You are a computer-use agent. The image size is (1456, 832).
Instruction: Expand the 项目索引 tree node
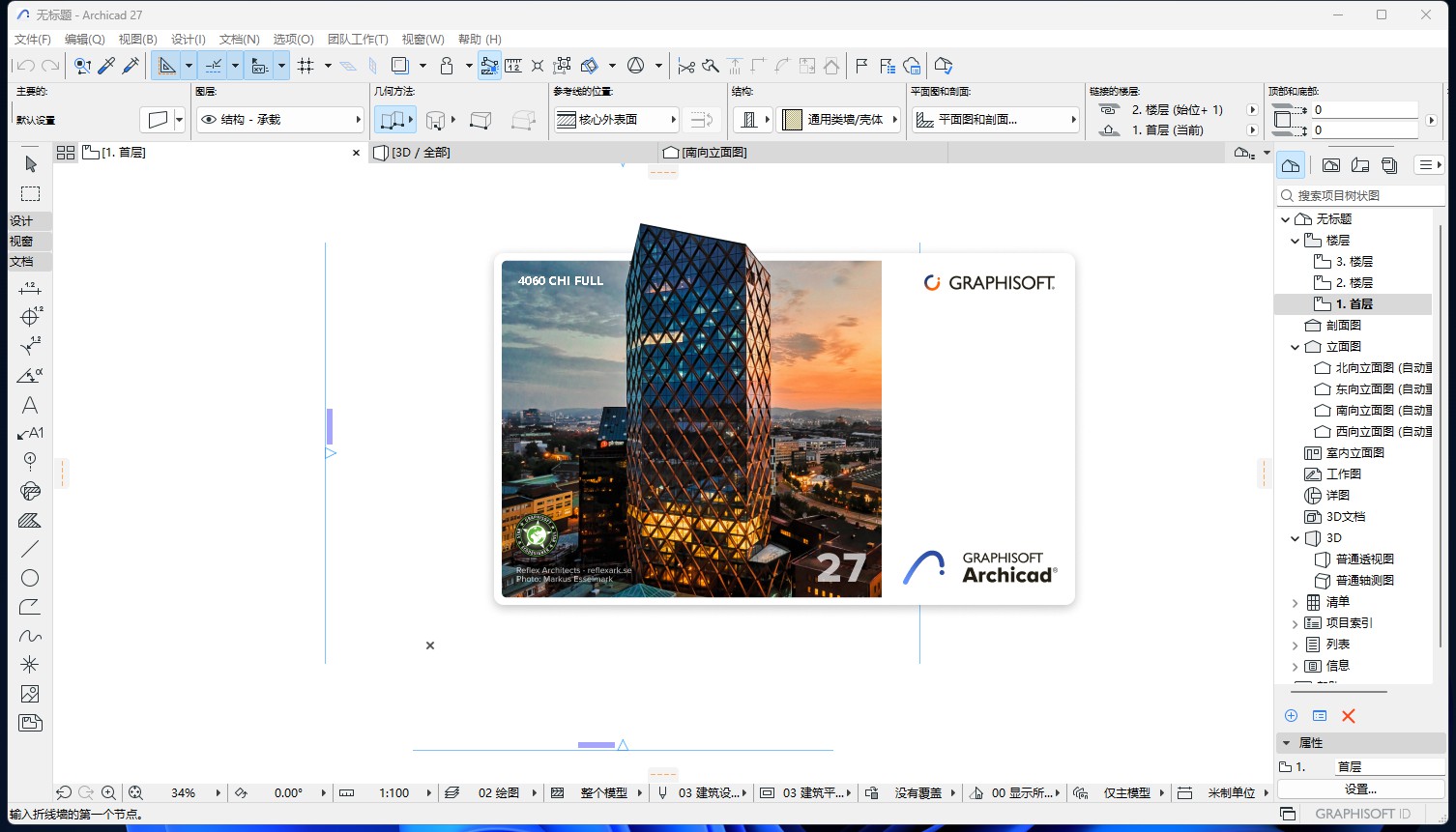pos(1296,623)
